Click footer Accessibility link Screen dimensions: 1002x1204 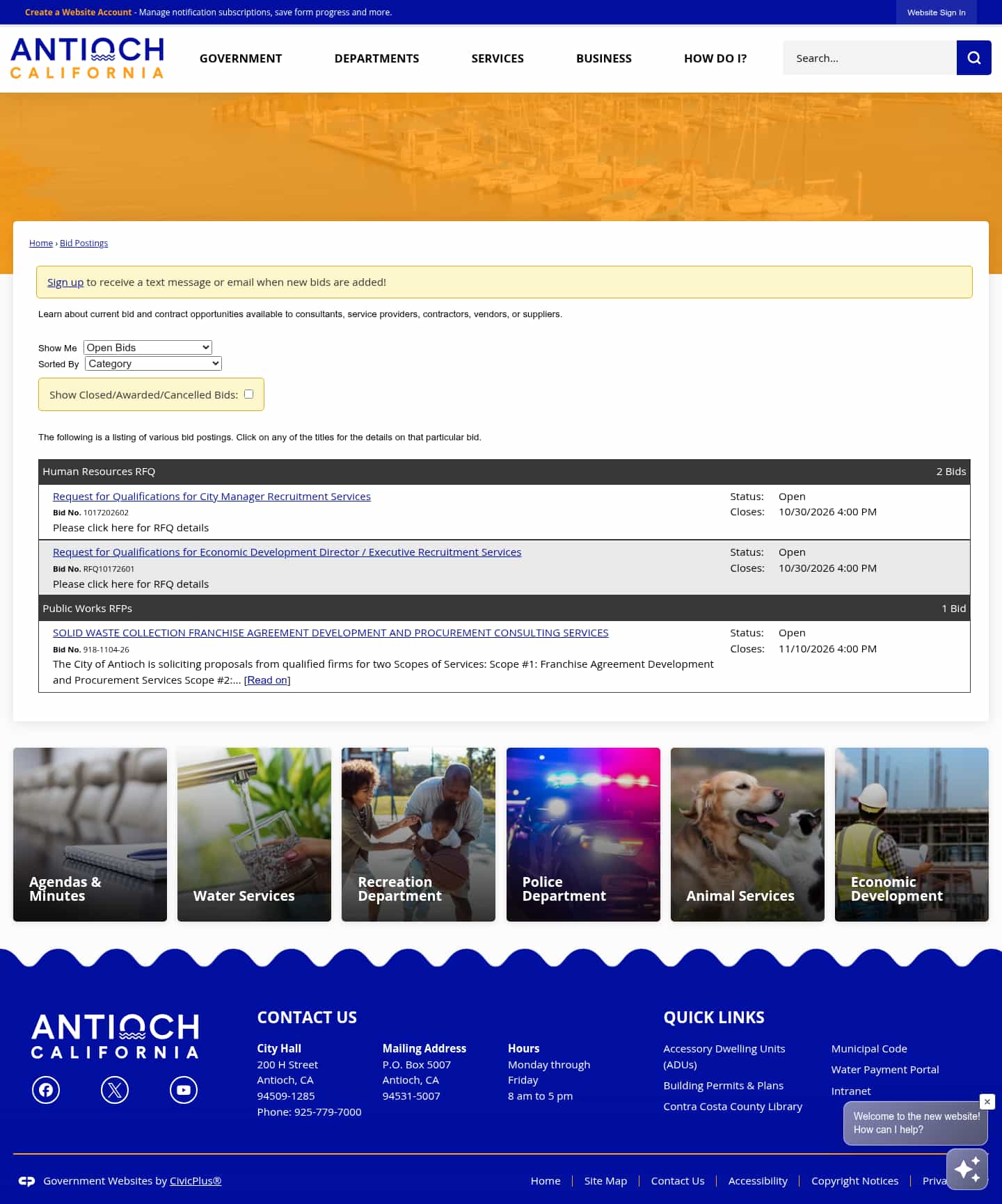click(758, 1181)
